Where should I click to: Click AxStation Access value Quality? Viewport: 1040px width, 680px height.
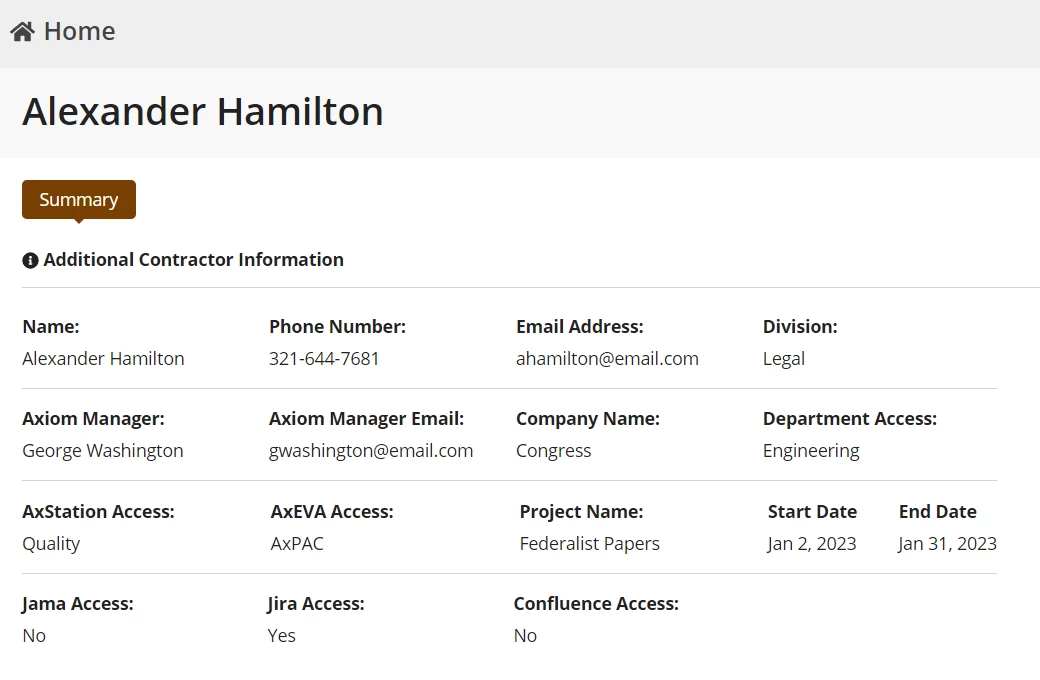[x=51, y=544]
